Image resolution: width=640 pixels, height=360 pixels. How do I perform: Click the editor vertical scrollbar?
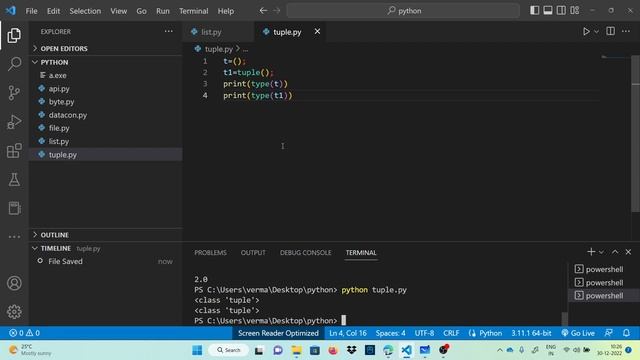[x=636, y=135]
